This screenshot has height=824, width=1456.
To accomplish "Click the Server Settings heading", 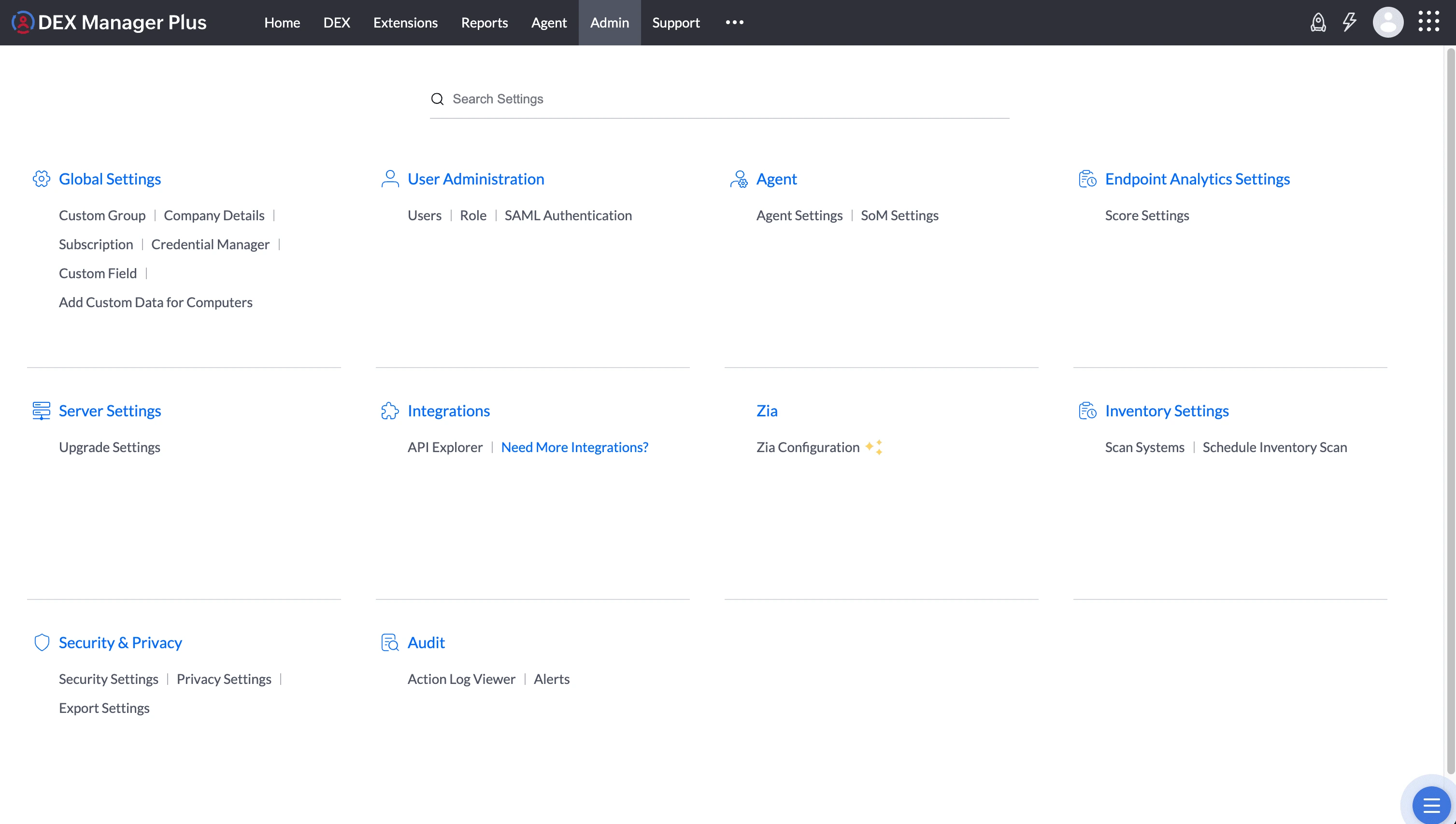I will 110,411.
